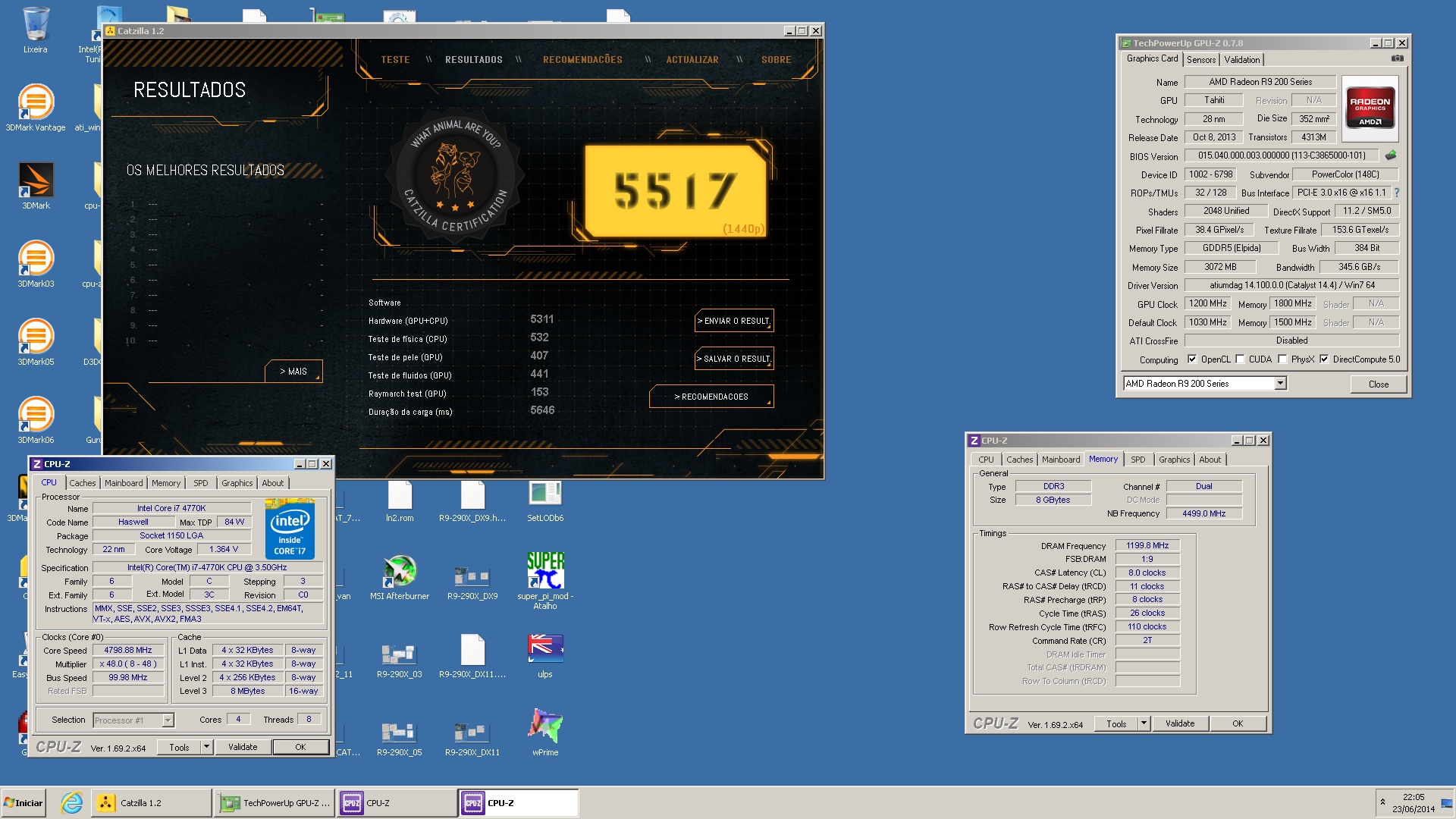Expand the Tools dropdown arrow in CPU-Z CPU window
This screenshot has height=819, width=1456.
tap(206, 747)
